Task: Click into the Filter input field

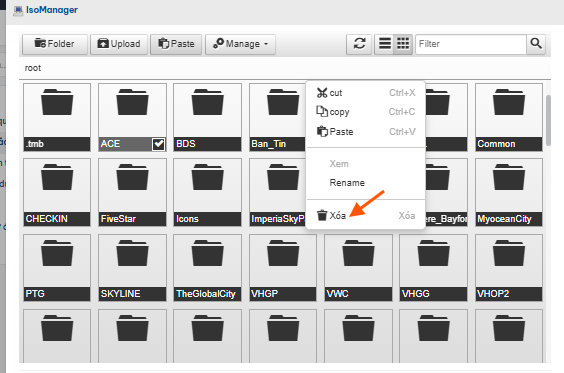Action: [x=470, y=44]
